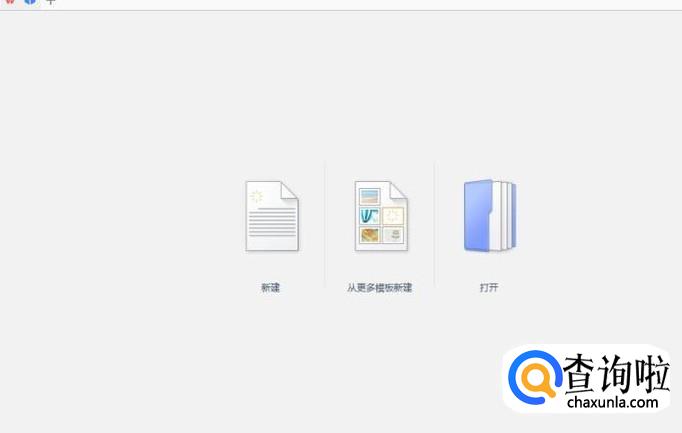
Task: Add a new tab with plus icon
Action: click(x=50, y=2)
